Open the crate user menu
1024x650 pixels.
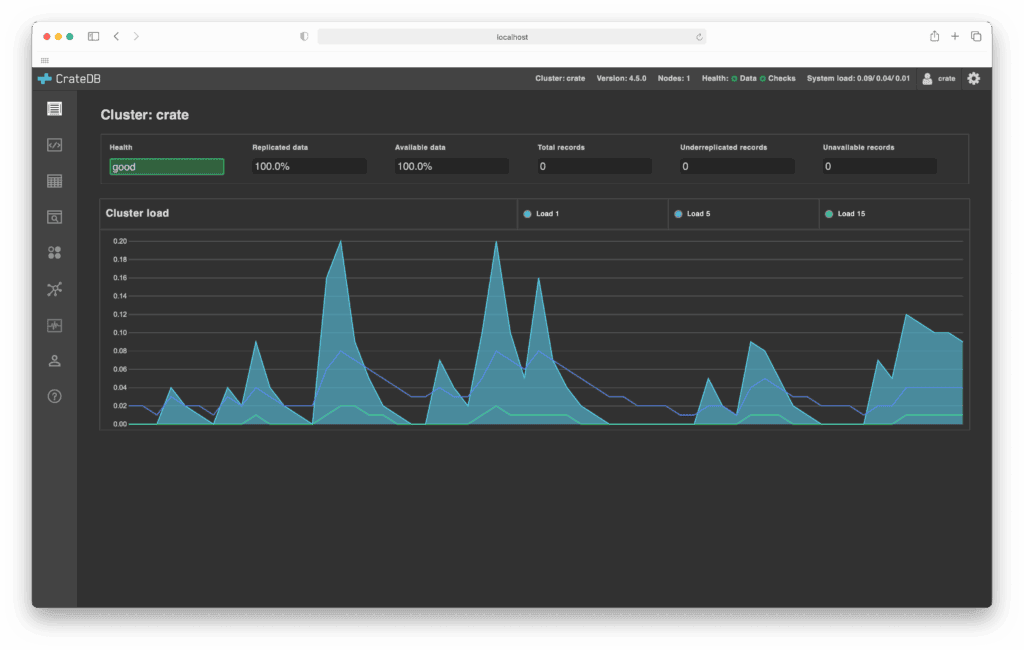938,78
